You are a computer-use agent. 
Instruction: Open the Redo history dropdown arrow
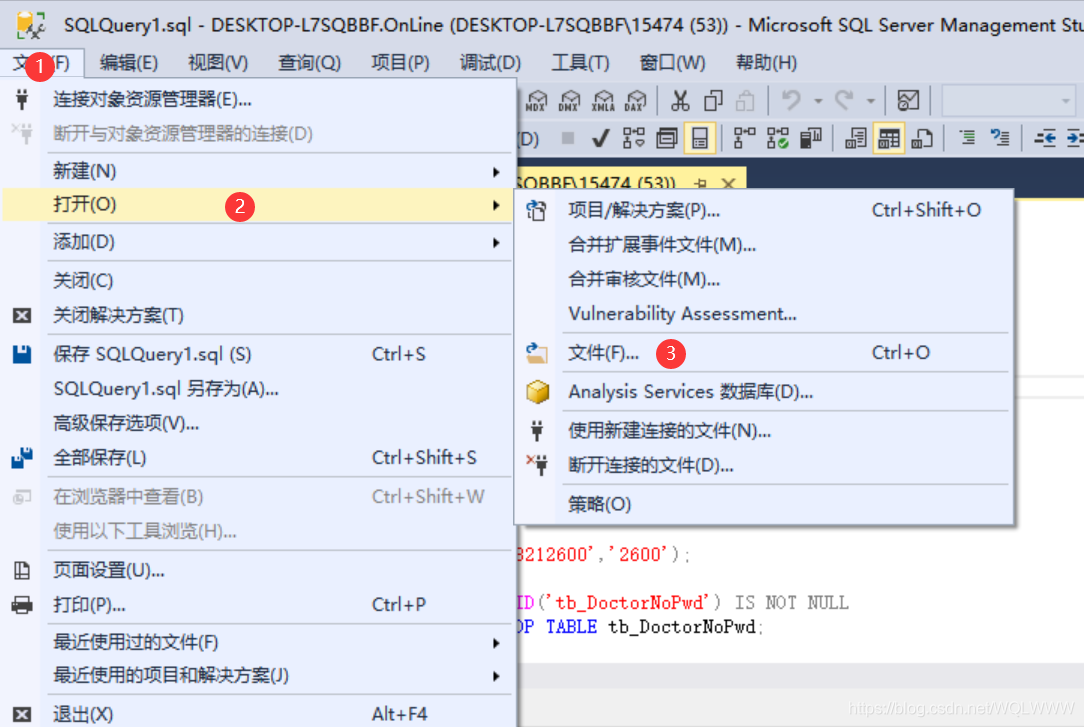pos(870,102)
